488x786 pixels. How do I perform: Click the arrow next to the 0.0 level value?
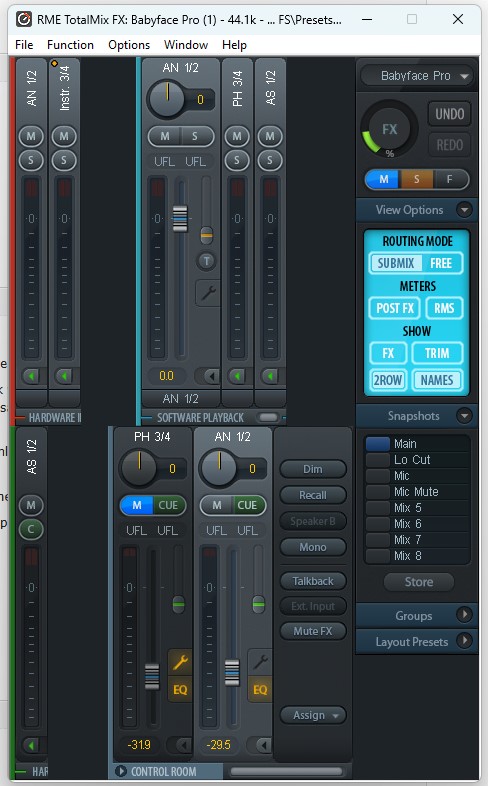click(211, 375)
